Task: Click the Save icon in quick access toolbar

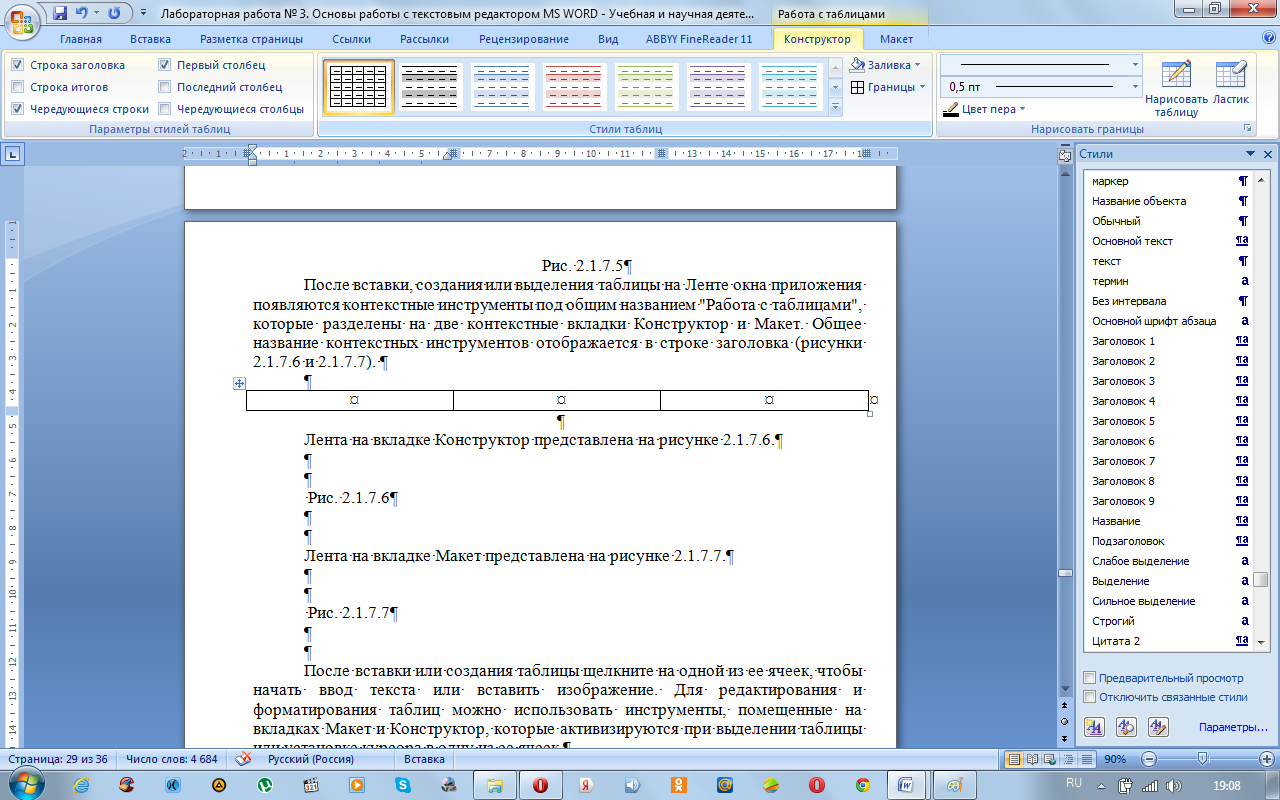Action: (60, 14)
